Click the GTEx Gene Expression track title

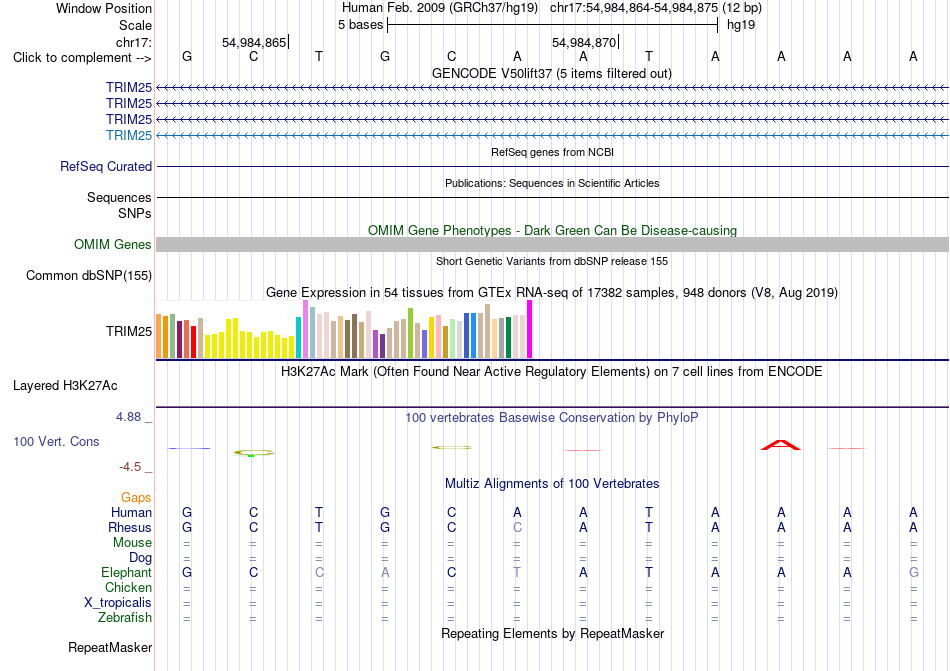[x=552, y=293]
